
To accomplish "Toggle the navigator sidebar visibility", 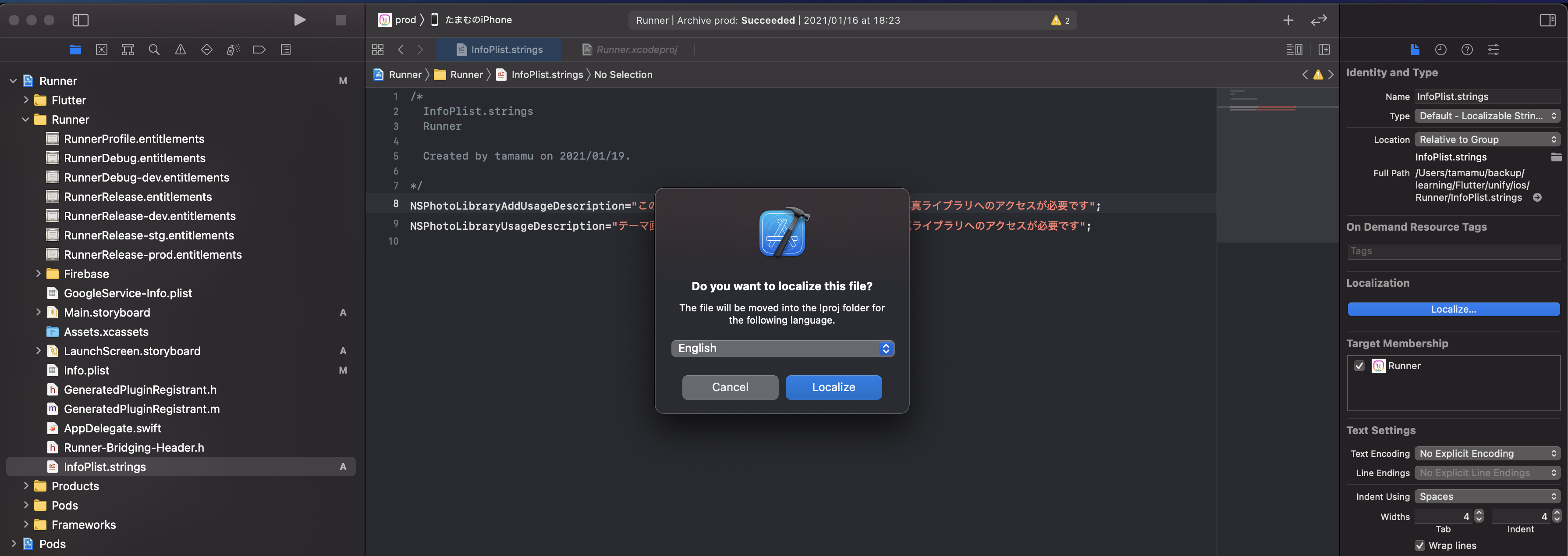I will pyautogui.click(x=80, y=20).
